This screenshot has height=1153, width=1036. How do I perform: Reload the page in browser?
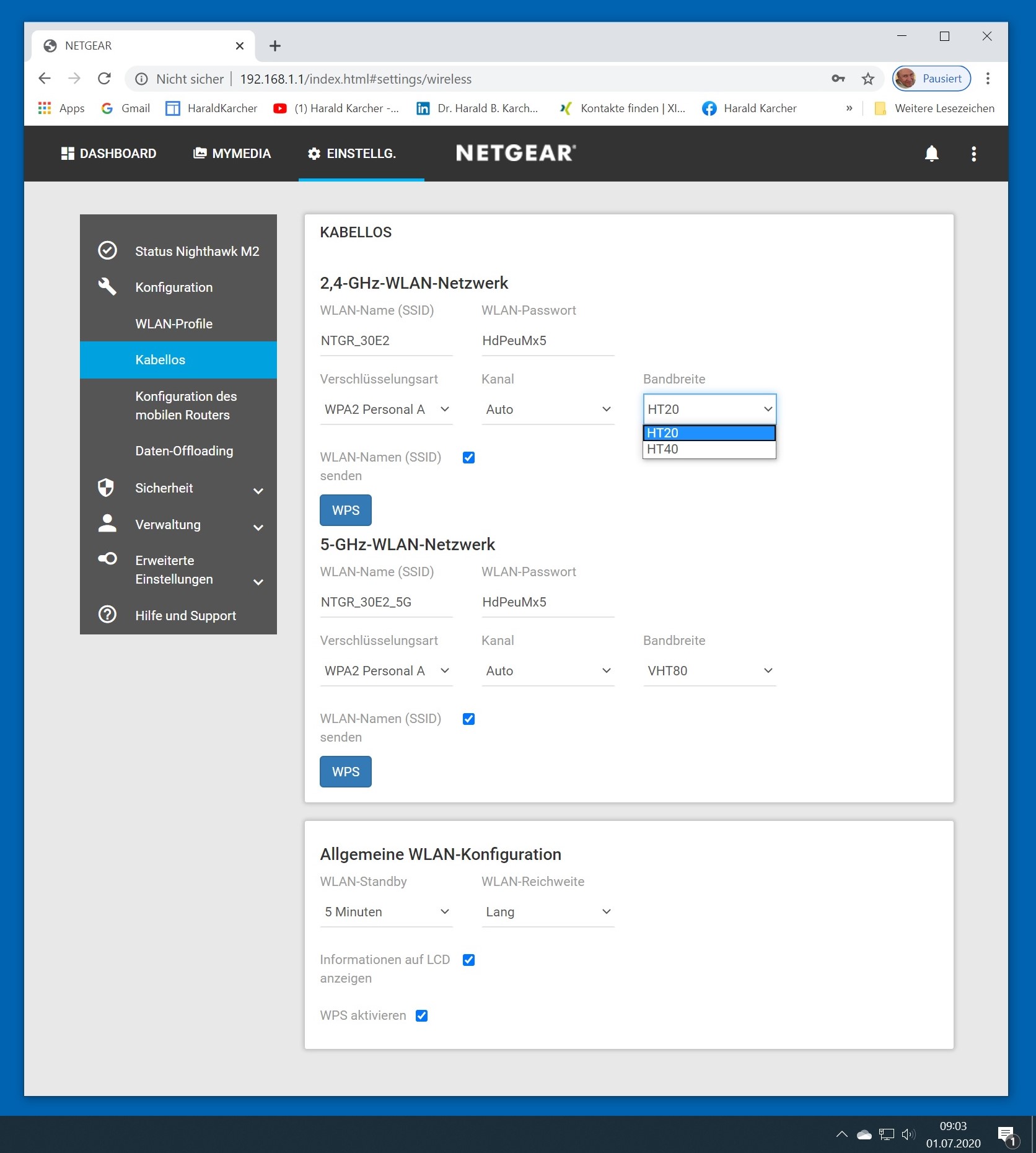point(104,79)
